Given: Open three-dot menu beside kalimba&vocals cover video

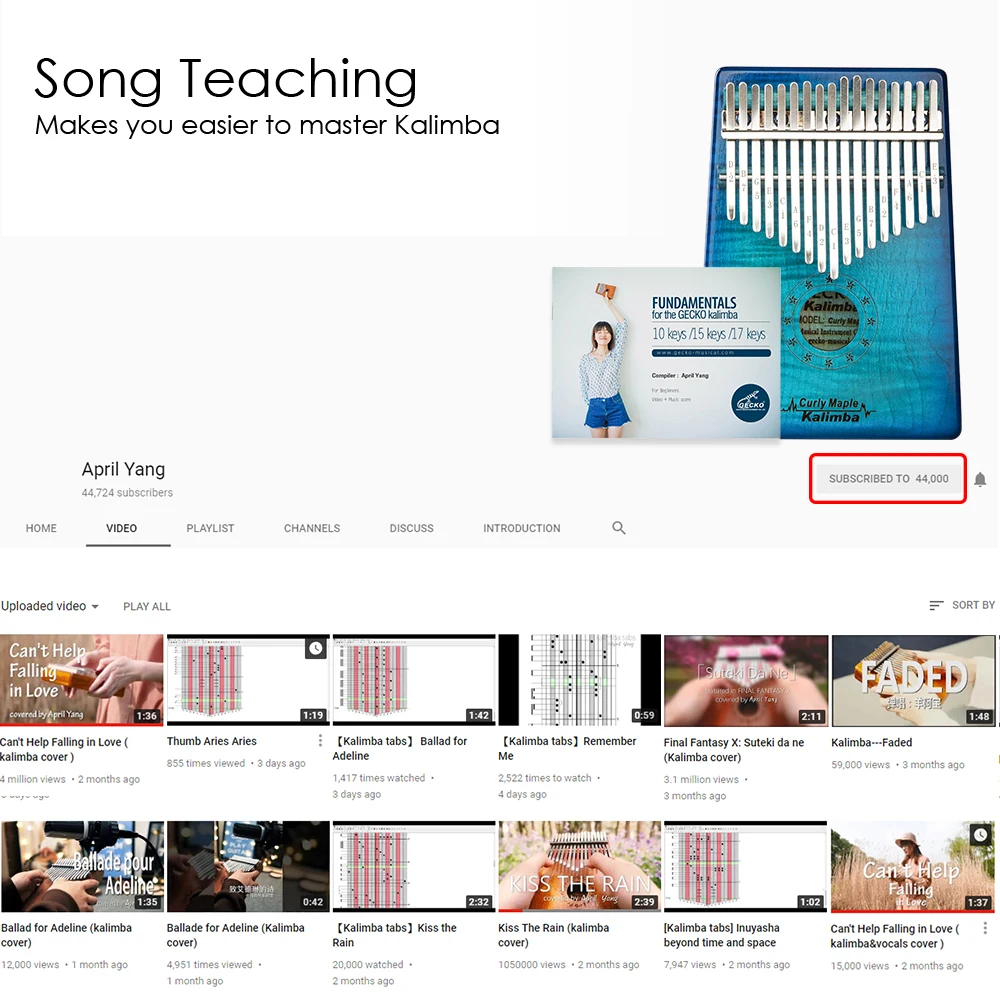Looking at the screenshot, I should coord(985,928).
